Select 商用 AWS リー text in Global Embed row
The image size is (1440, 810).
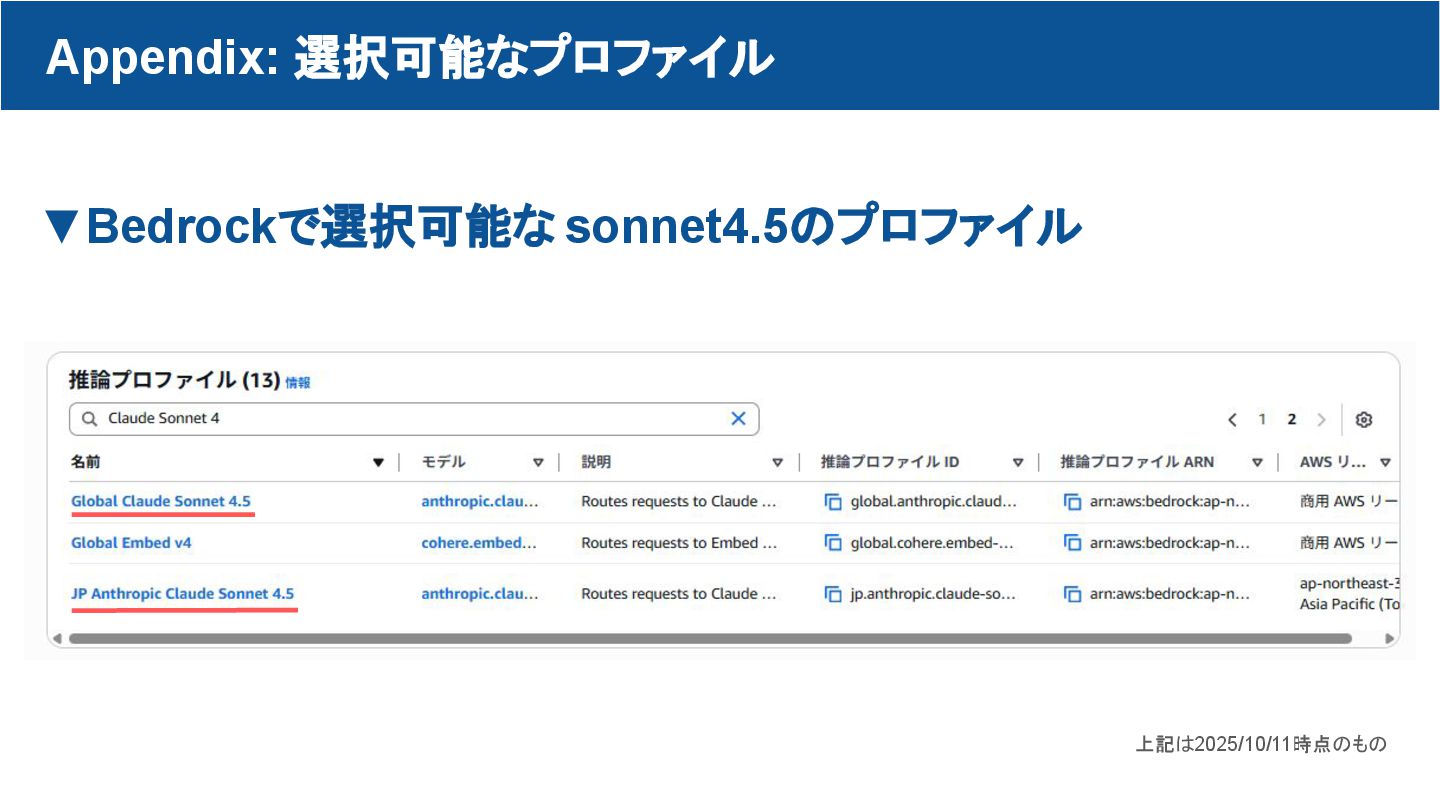[1348, 543]
